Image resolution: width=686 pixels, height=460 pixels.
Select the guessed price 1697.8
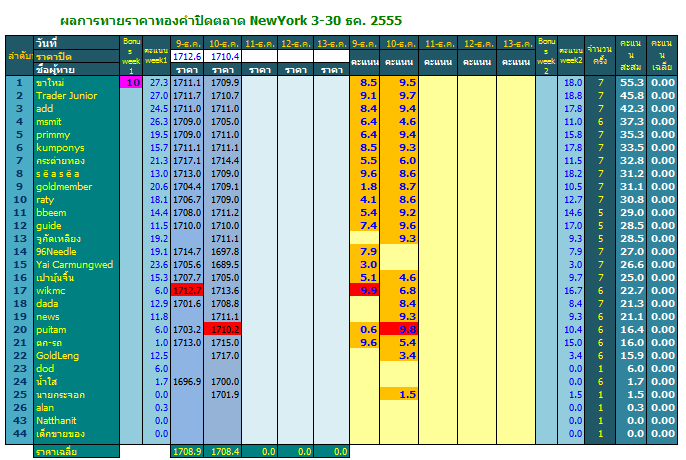223,252
